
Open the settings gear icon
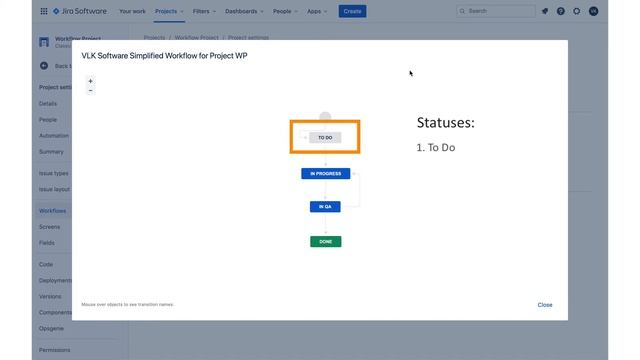577,11
